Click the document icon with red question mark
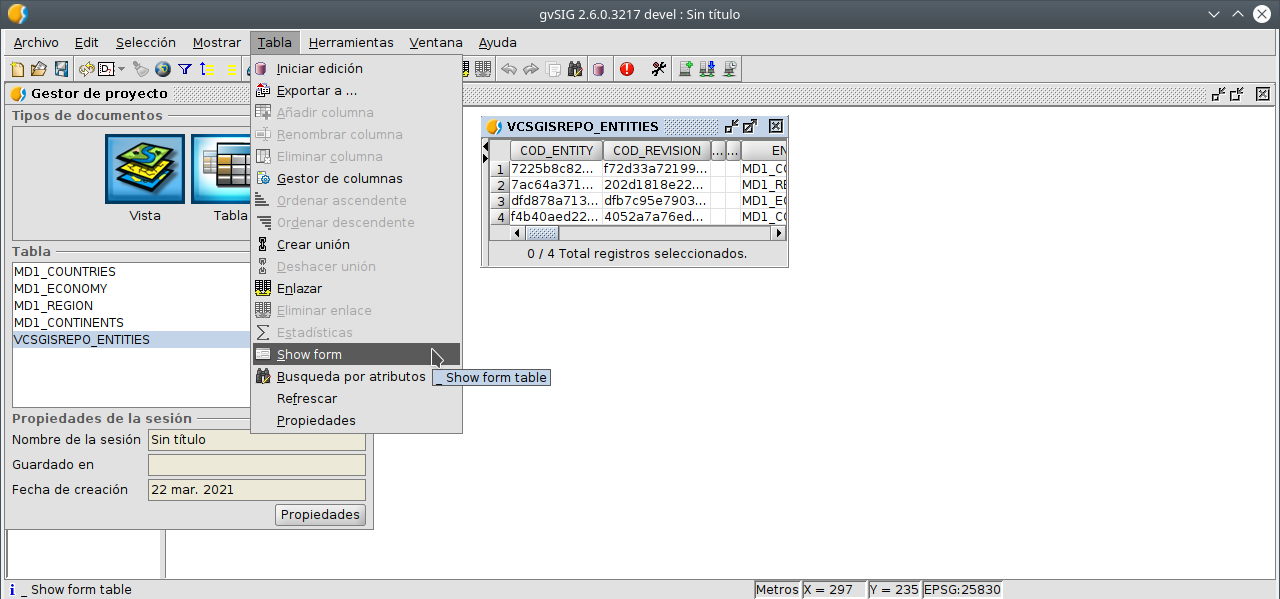 click(x=106, y=69)
